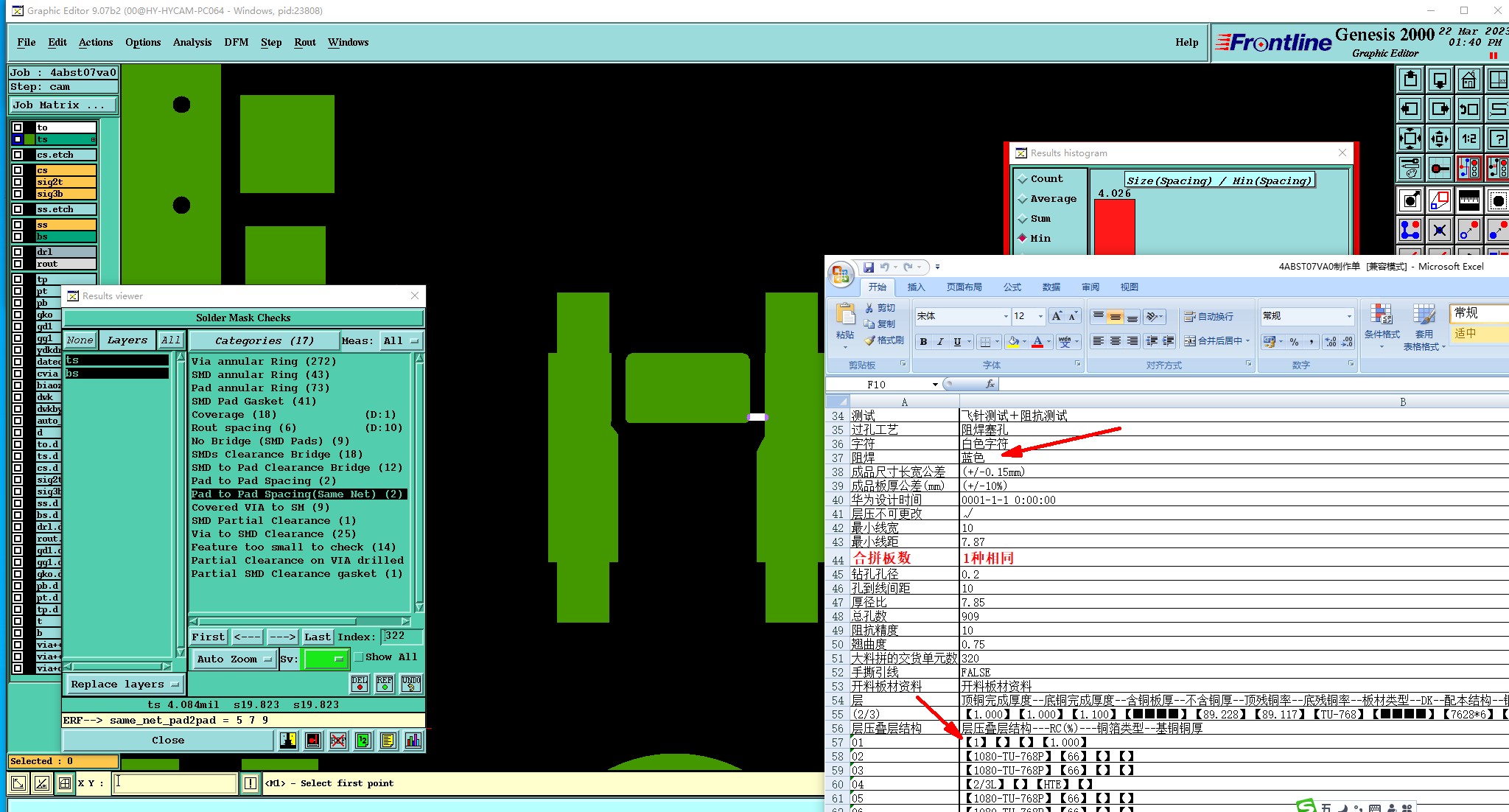Open the DFM menu

(236, 42)
